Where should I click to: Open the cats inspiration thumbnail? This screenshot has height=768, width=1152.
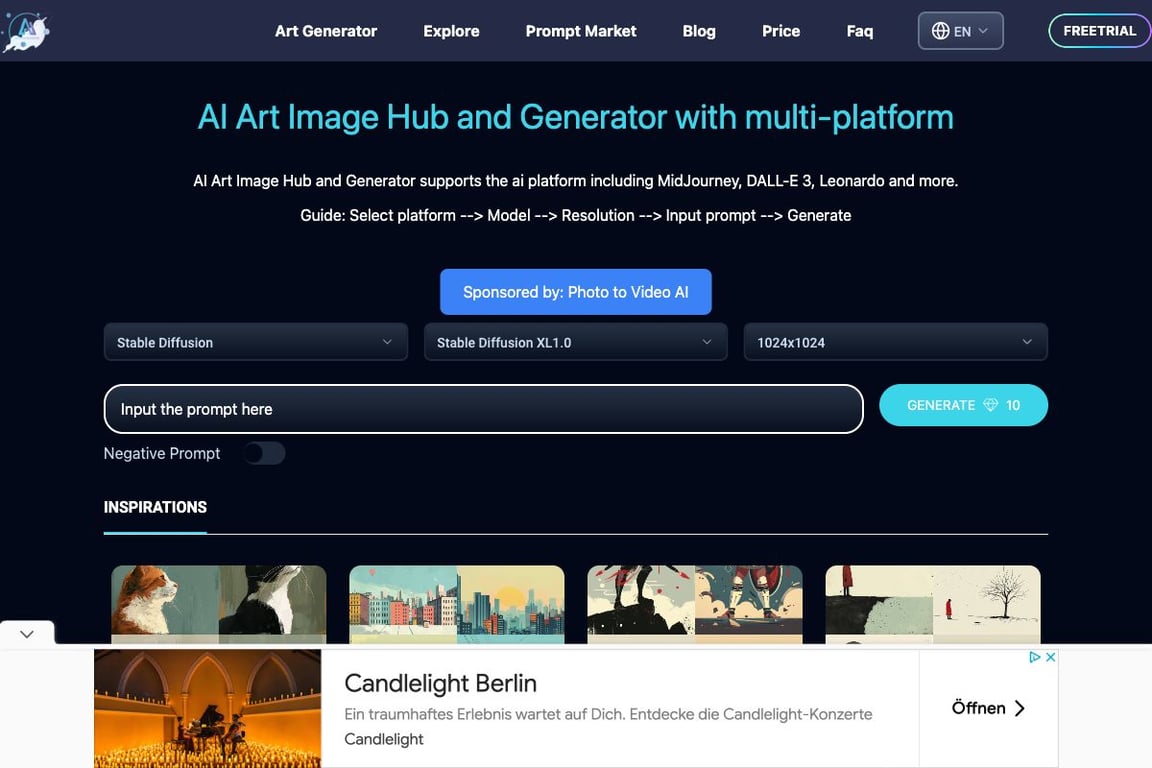[218, 604]
